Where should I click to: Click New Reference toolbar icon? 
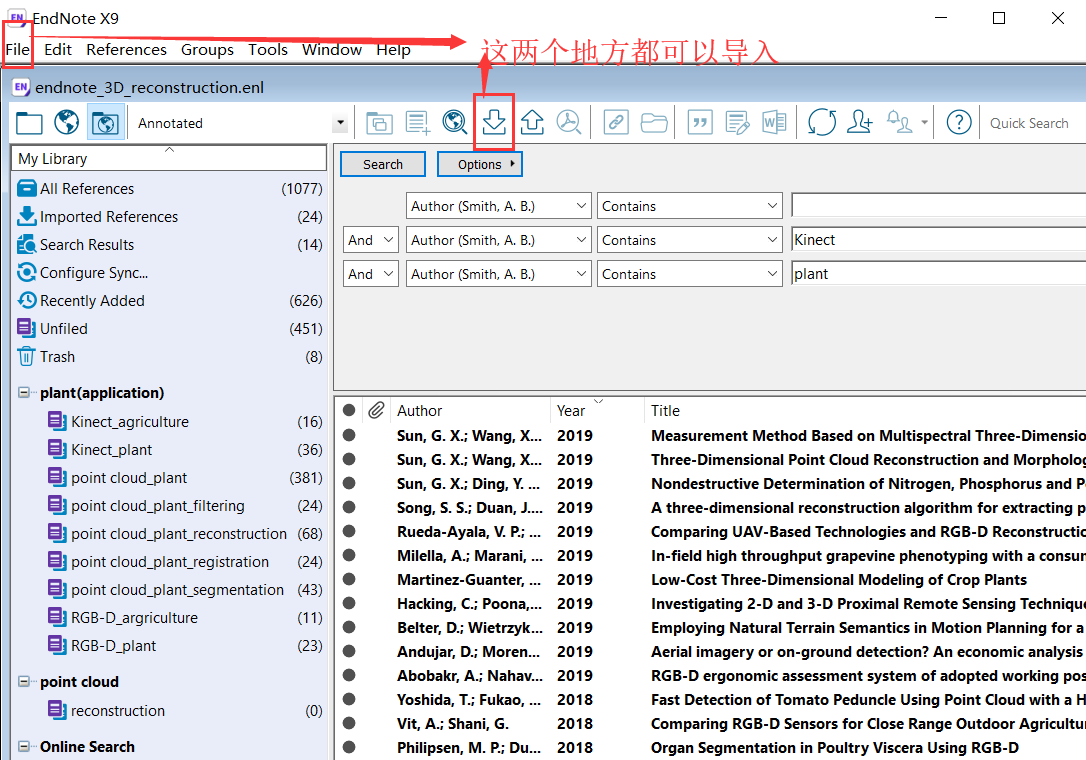click(x=418, y=123)
